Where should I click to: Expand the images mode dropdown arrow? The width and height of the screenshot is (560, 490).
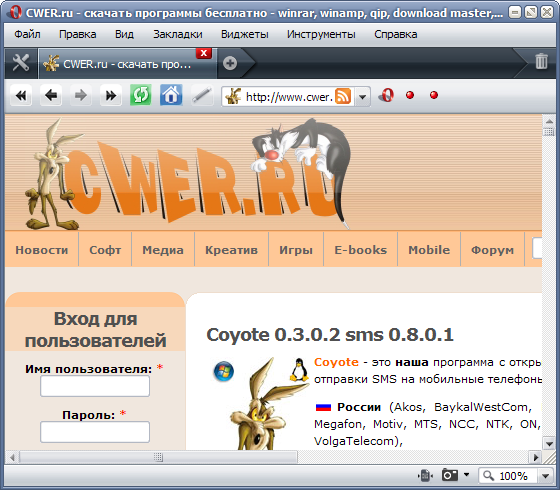tap(466, 475)
